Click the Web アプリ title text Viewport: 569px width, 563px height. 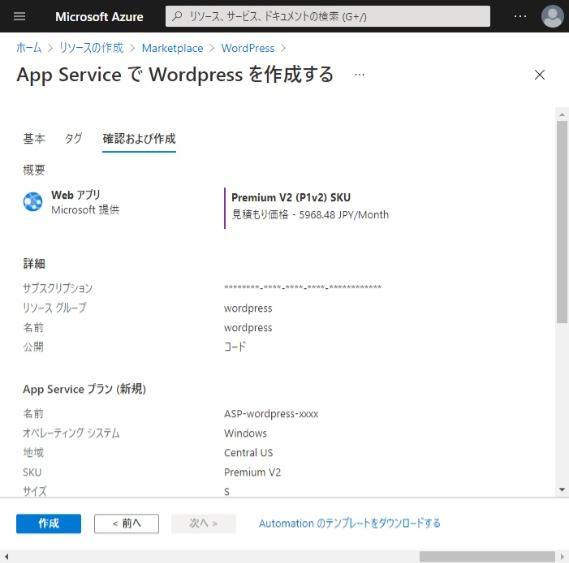(75, 195)
